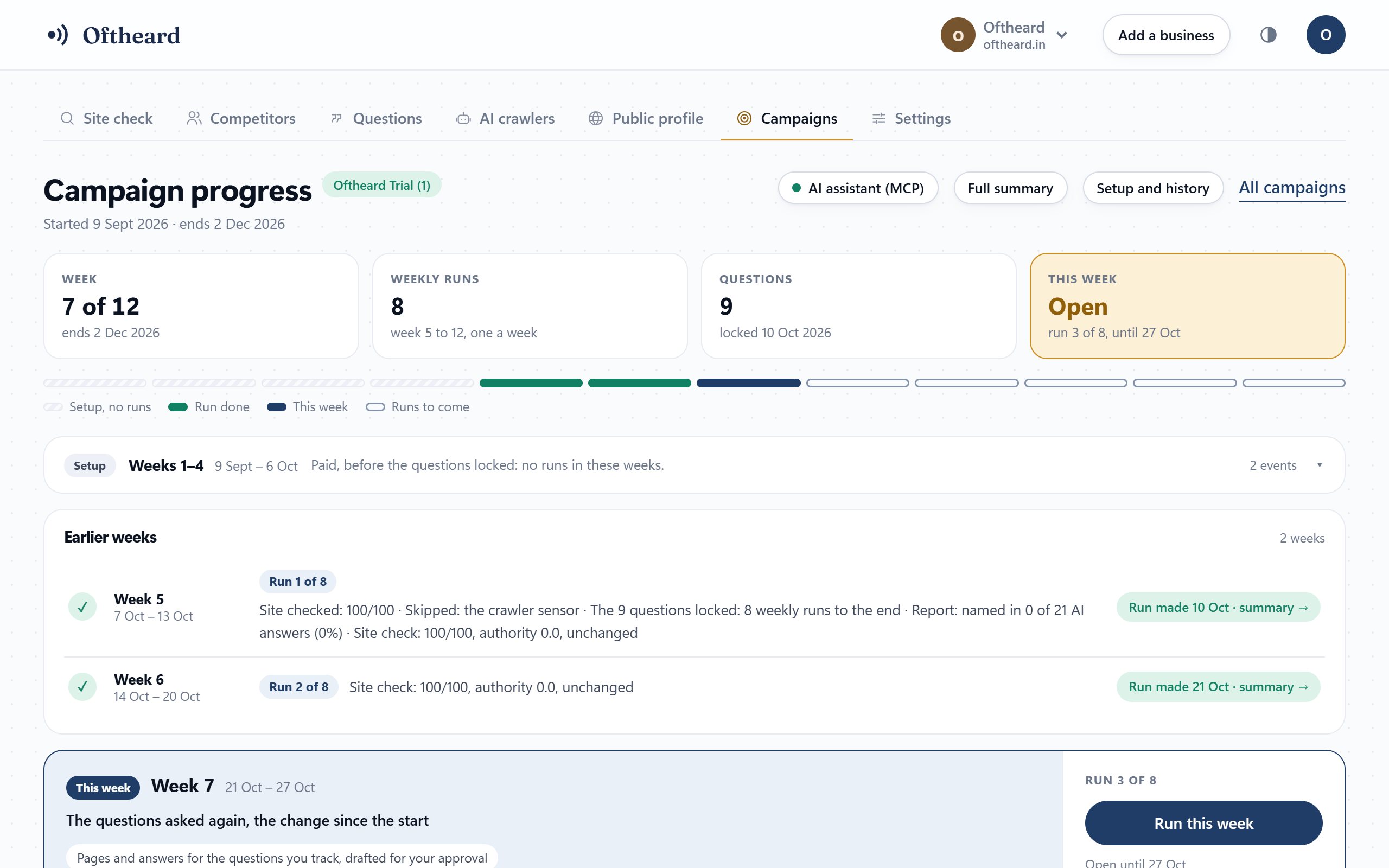Viewport: 1389px width, 868px height.
Task: Click the "2 events" text
Action: (1272, 465)
